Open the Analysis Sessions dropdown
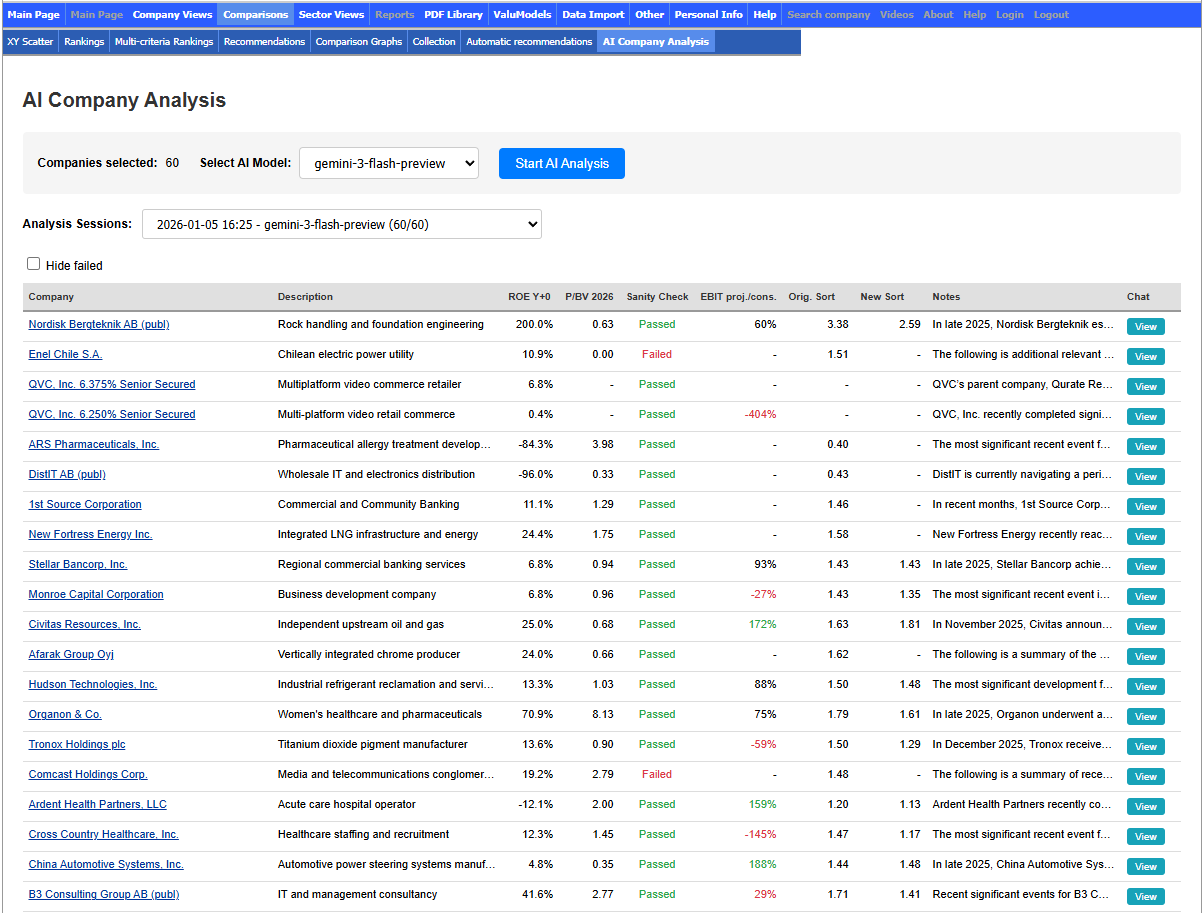This screenshot has width=1204, height=913. coord(342,224)
